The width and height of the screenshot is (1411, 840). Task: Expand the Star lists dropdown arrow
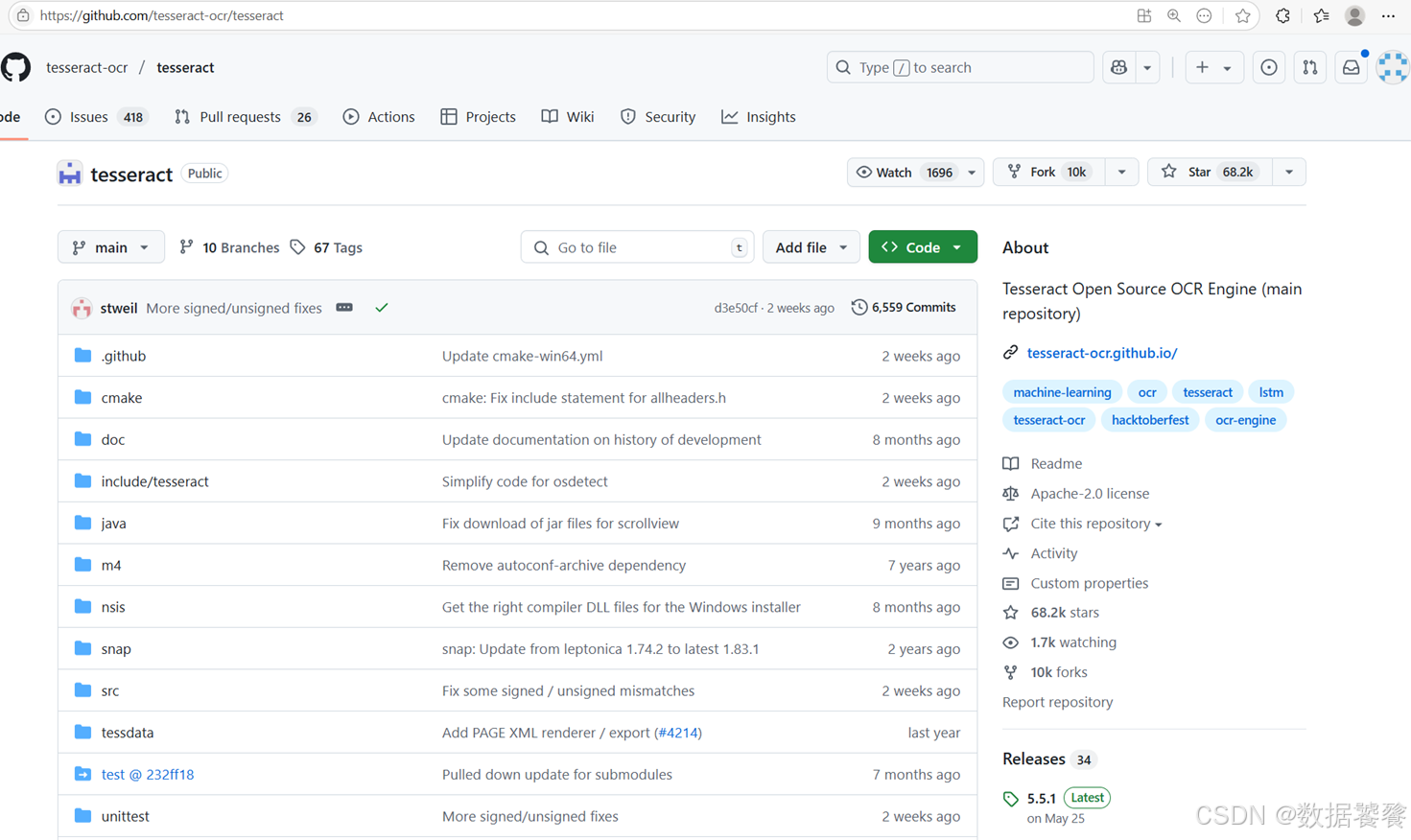click(1289, 172)
